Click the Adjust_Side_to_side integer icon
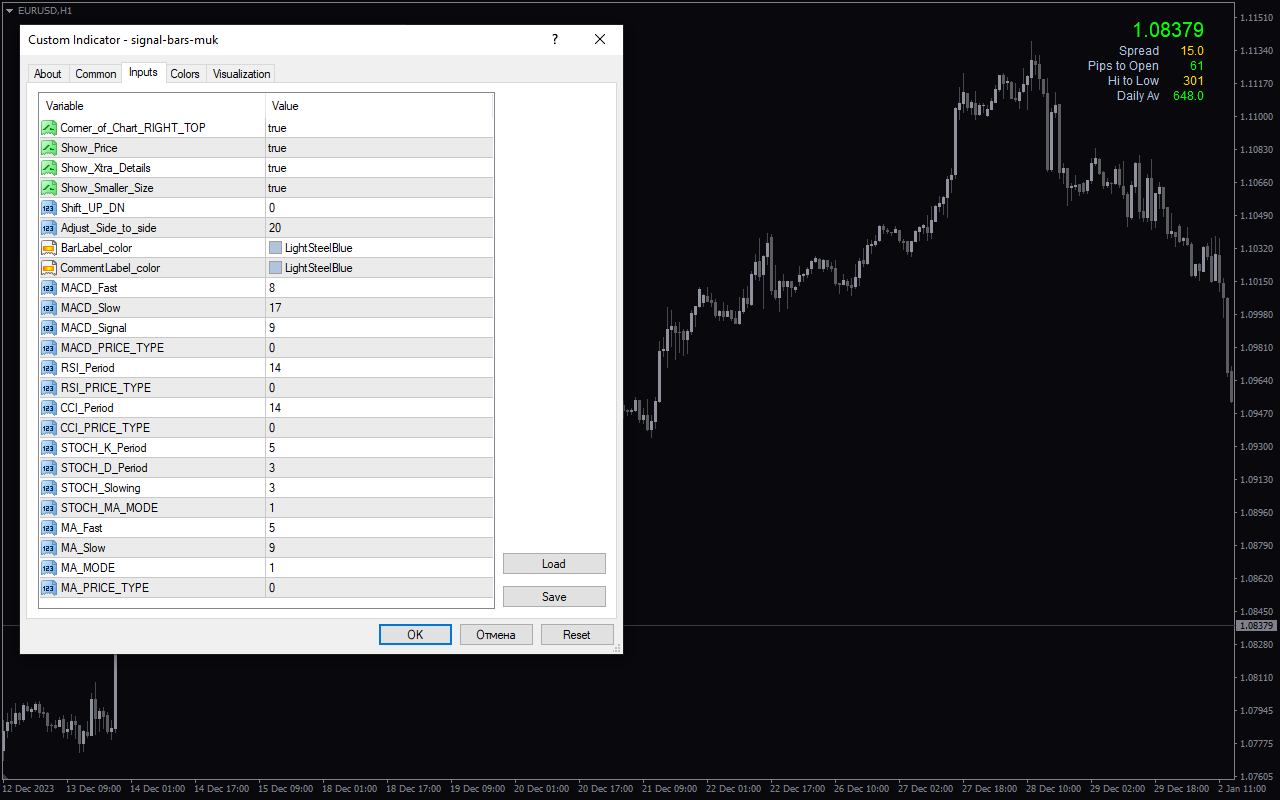 [x=48, y=228]
